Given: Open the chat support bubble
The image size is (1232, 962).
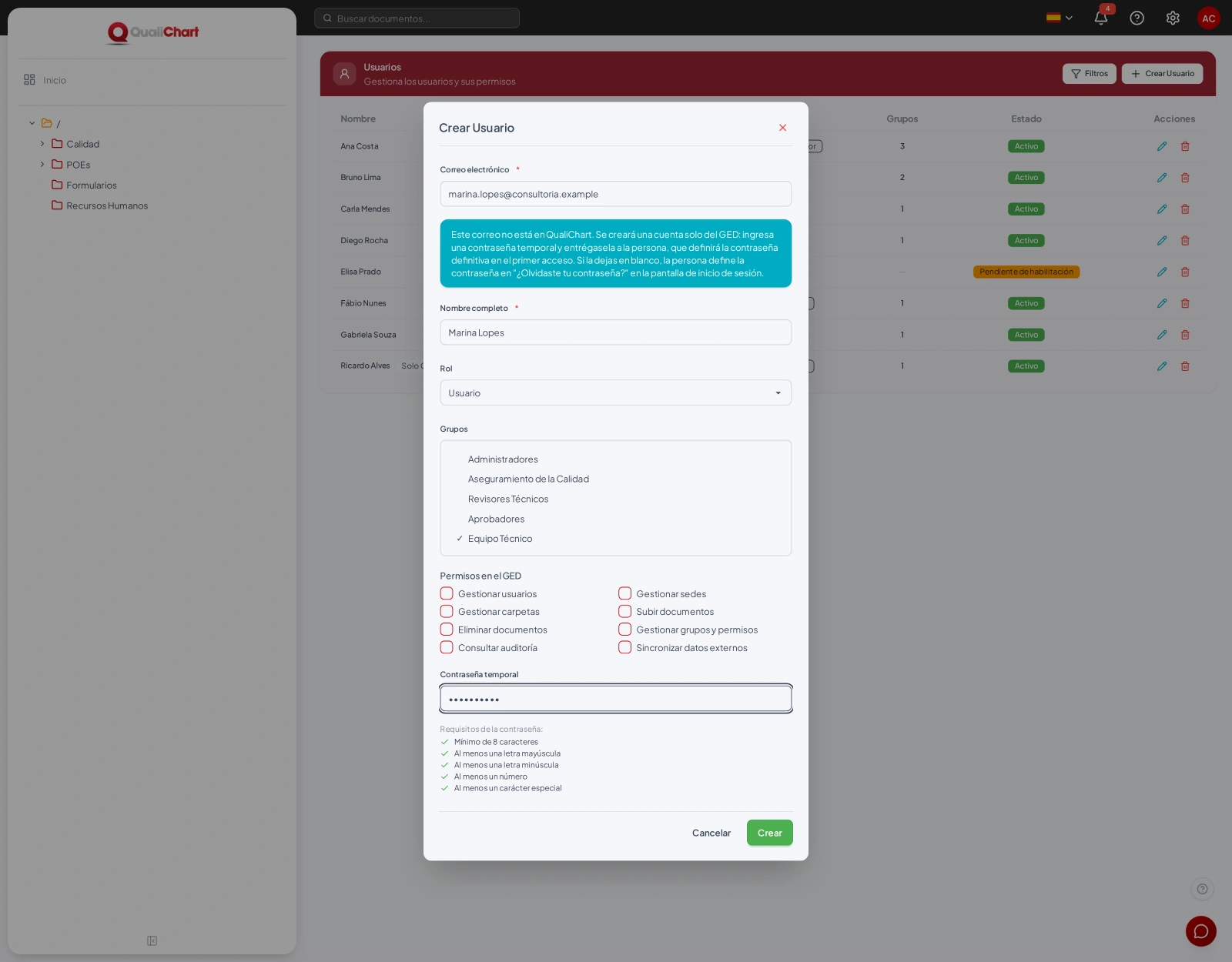Looking at the screenshot, I should (x=1201, y=931).
